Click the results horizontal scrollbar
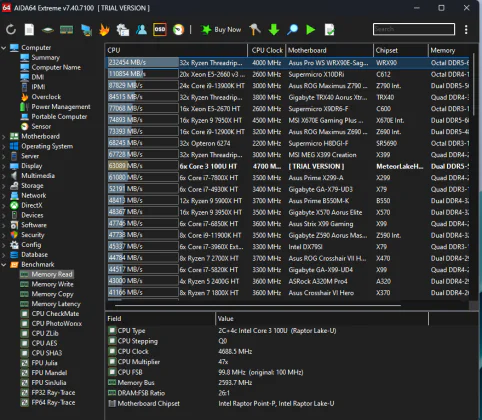 tap(257, 305)
